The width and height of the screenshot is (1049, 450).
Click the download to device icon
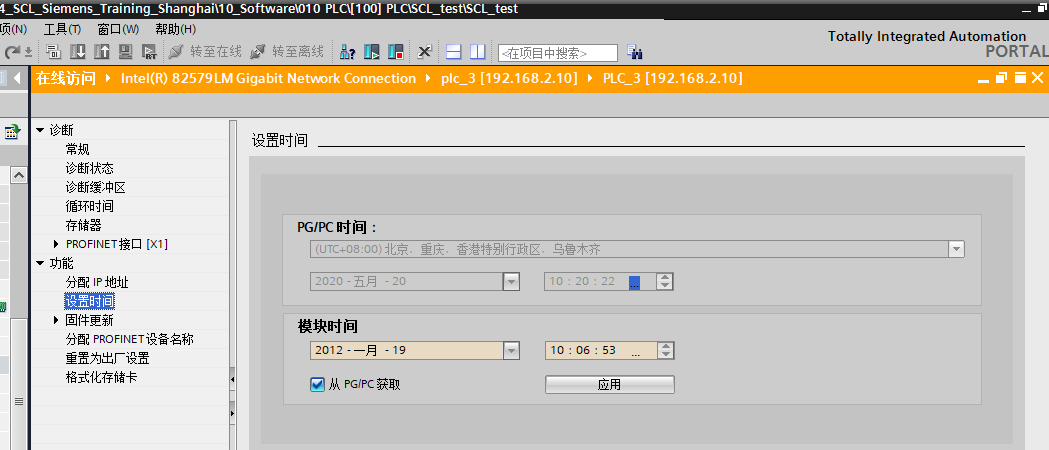[78, 51]
